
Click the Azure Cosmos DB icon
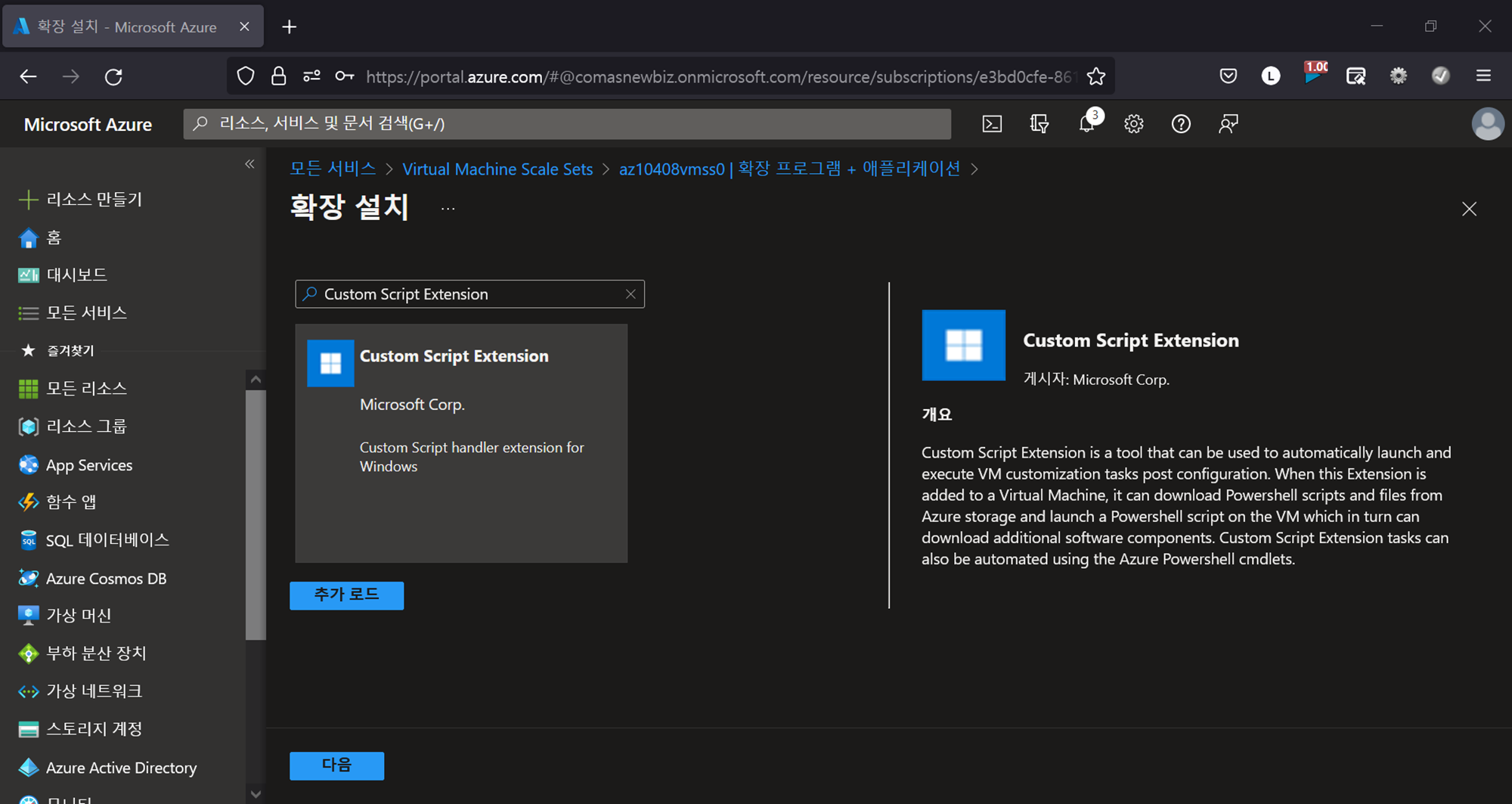coord(29,578)
